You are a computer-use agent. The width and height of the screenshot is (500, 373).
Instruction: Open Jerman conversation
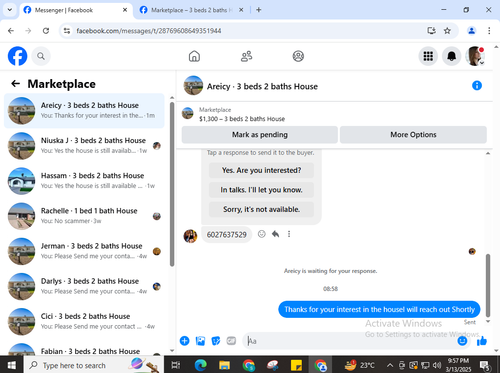click(x=84, y=251)
